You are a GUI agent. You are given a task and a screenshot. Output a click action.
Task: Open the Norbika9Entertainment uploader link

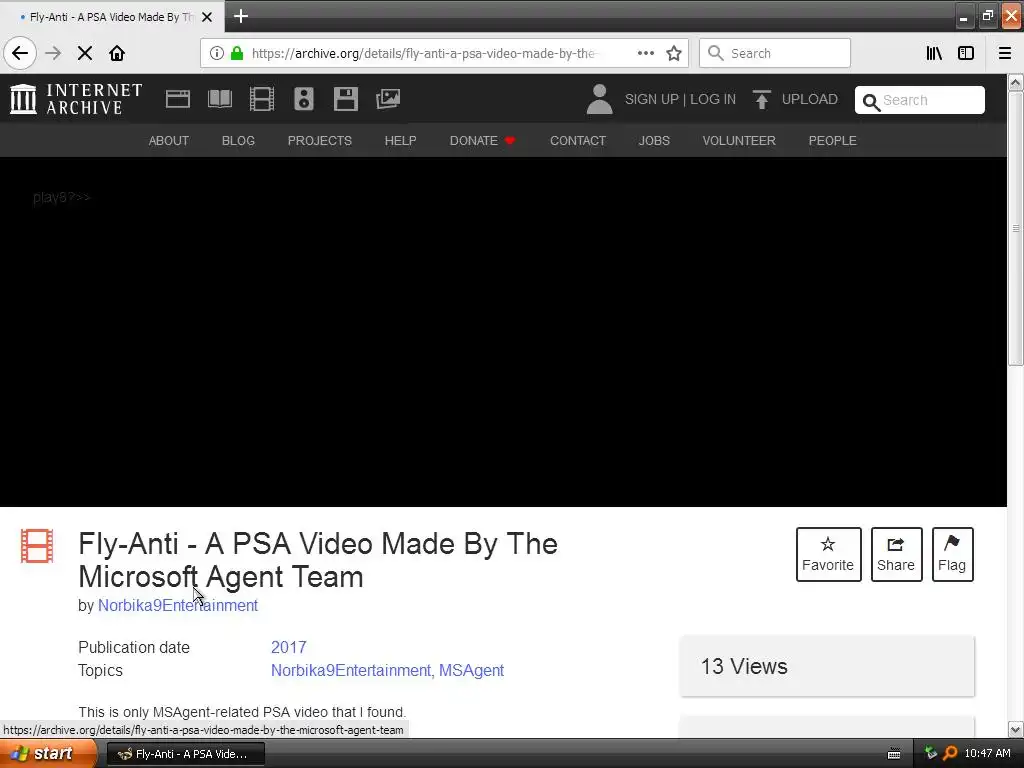pyautogui.click(x=178, y=605)
